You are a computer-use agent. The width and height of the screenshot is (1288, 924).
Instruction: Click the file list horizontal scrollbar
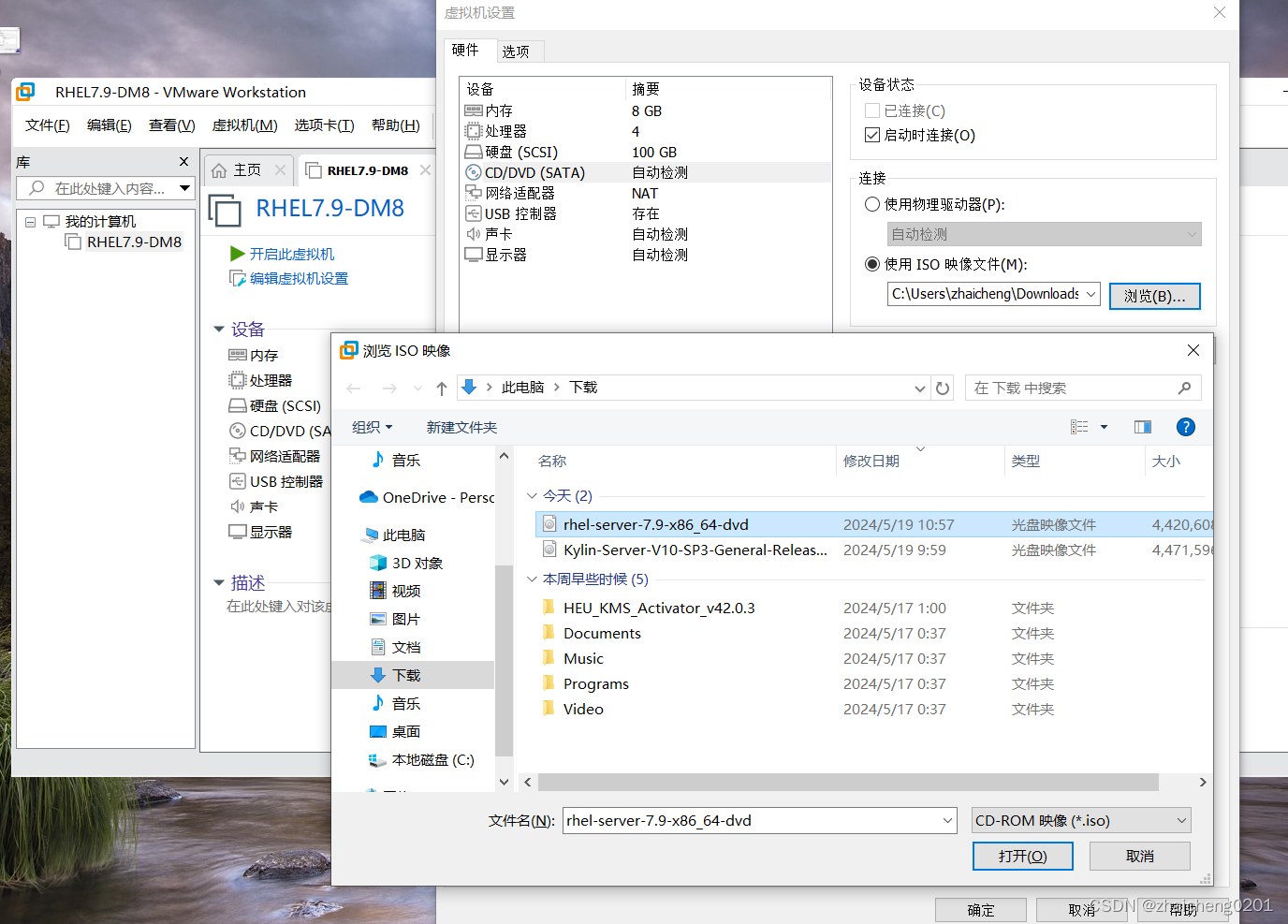(x=848, y=782)
